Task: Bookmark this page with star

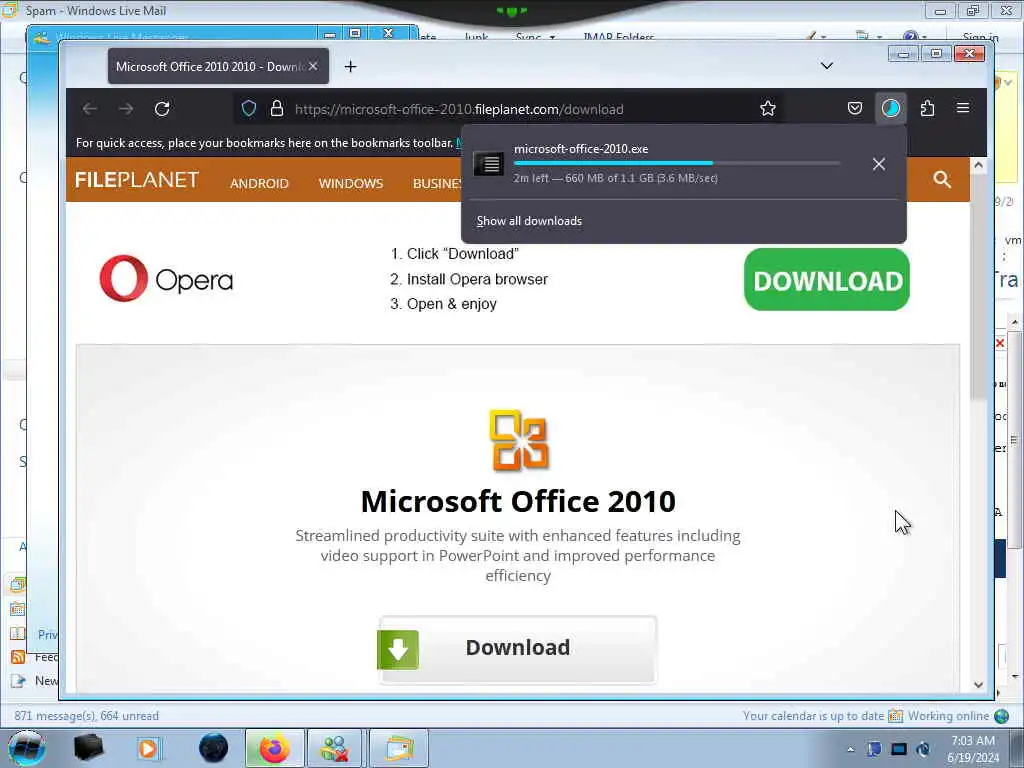Action: [x=767, y=108]
